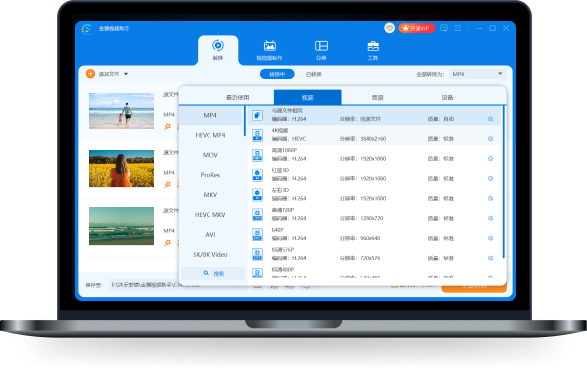
Task: Switch to the recently used tab
Action: click(237, 97)
